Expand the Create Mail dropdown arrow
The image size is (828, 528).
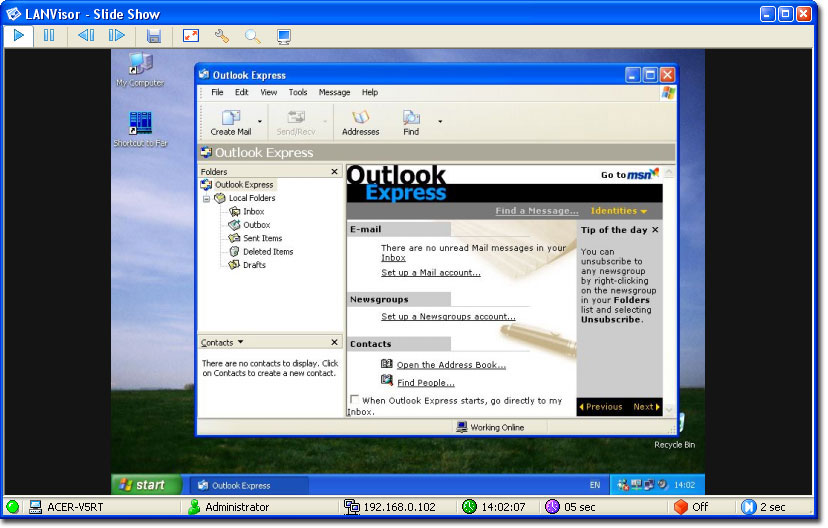tap(259, 121)
